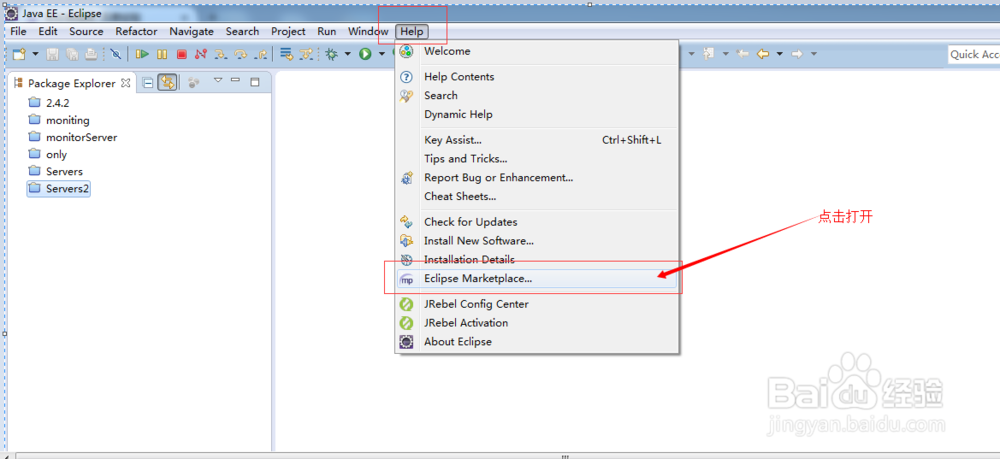
Task: Click the Forward navigation arrow
Action: point(797,54)
